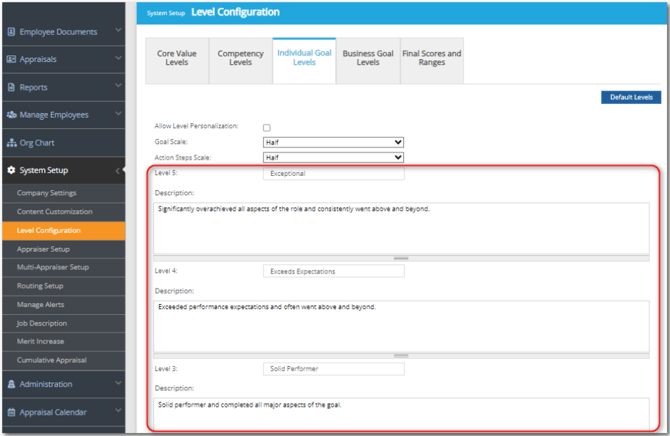Click the Administration user icon

[11, 384]
